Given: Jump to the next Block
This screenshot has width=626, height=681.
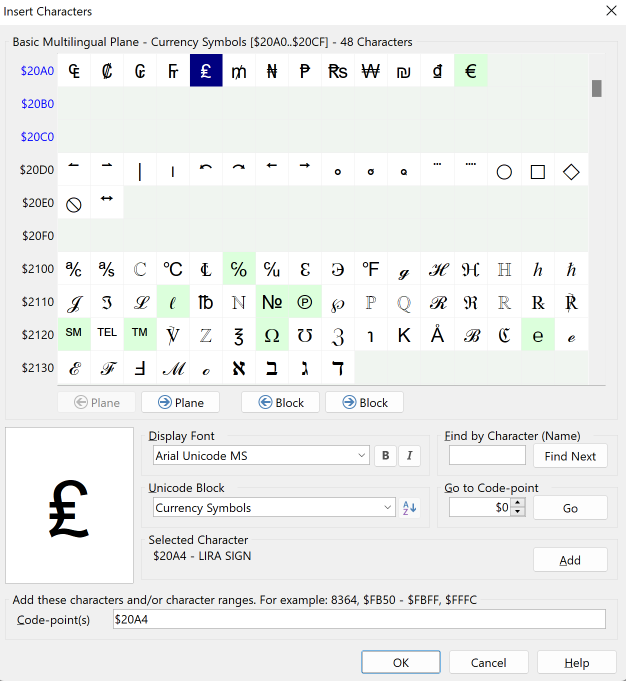Looking at the screenshot, I should coord(364,402).
